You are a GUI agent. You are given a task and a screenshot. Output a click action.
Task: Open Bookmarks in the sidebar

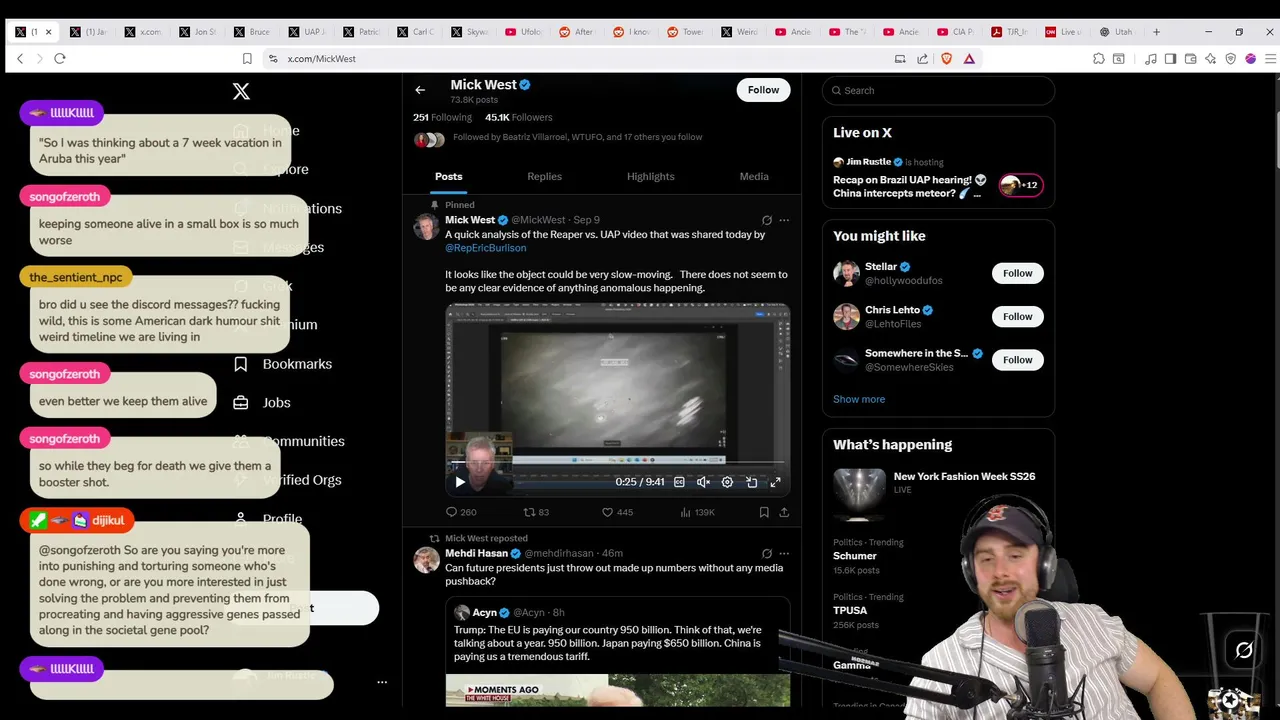pyautogui.click(x=283, y=364)
